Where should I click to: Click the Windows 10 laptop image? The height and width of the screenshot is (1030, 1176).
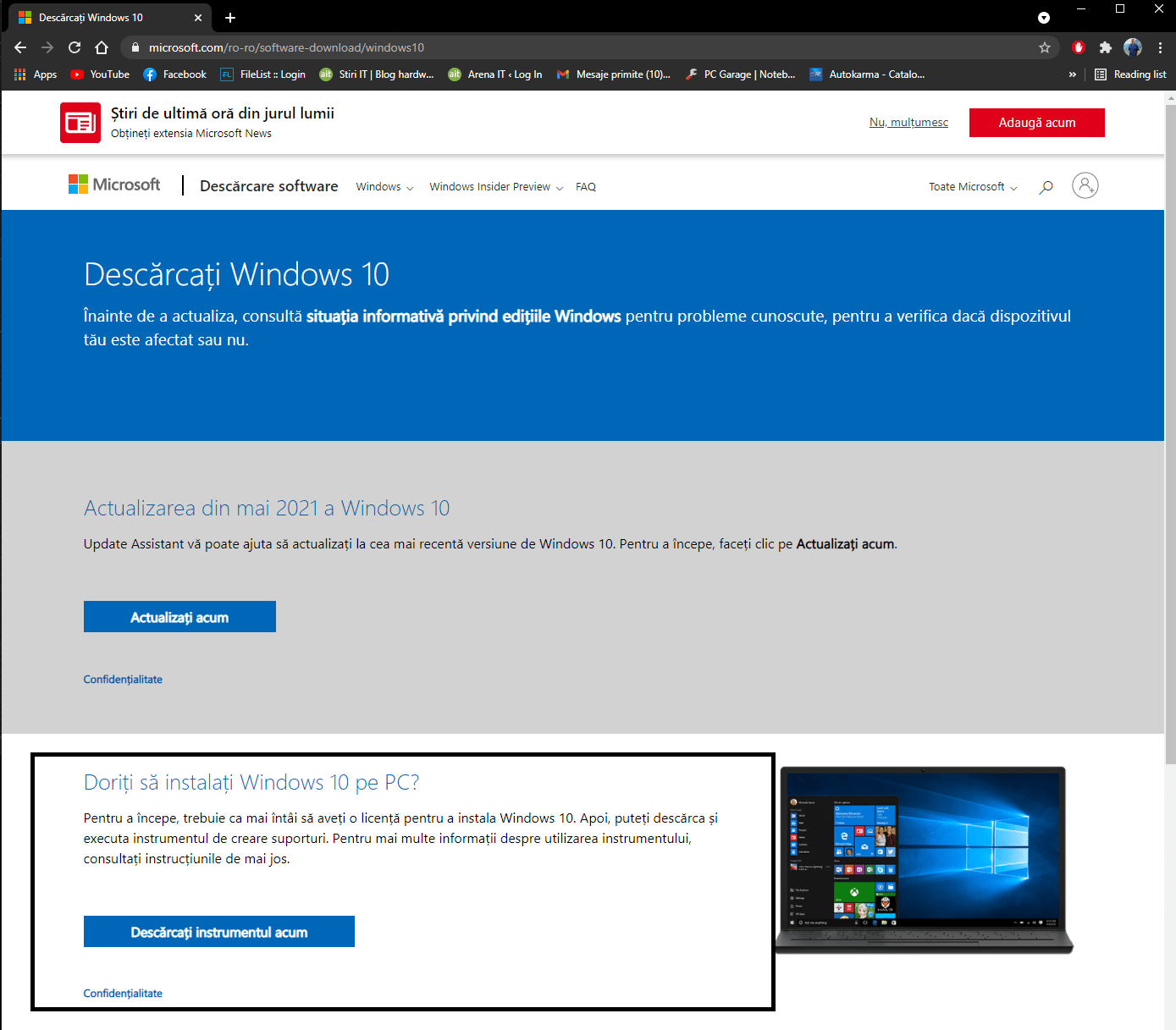924,860
